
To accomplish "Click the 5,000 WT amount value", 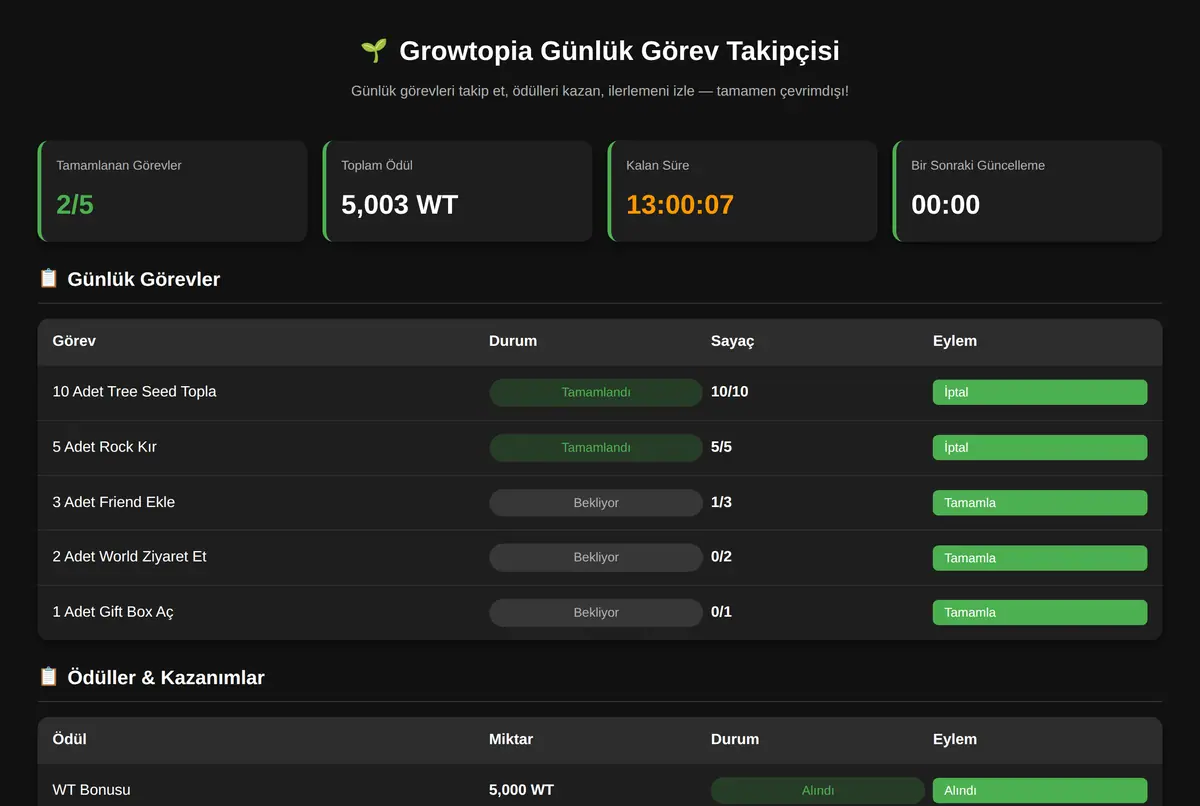I will click(521, 789).
